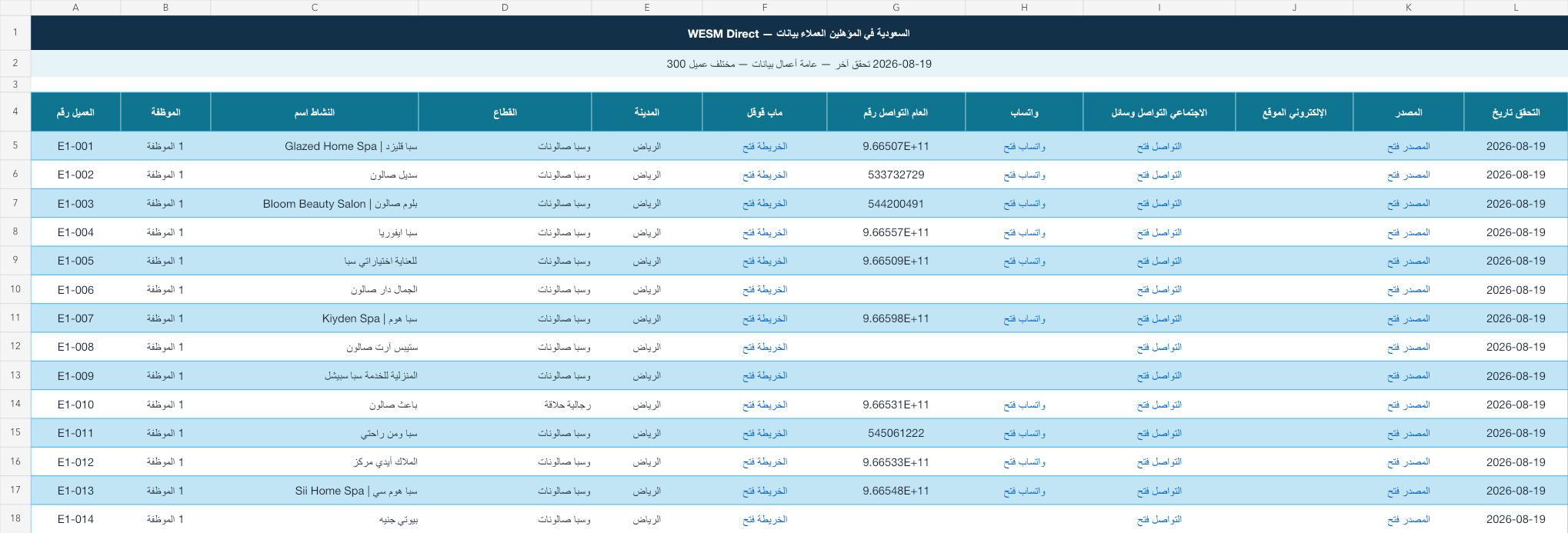Open the map link in row E1-006
The width and height of the screenshot is (1568, 533).
(765, 290)
